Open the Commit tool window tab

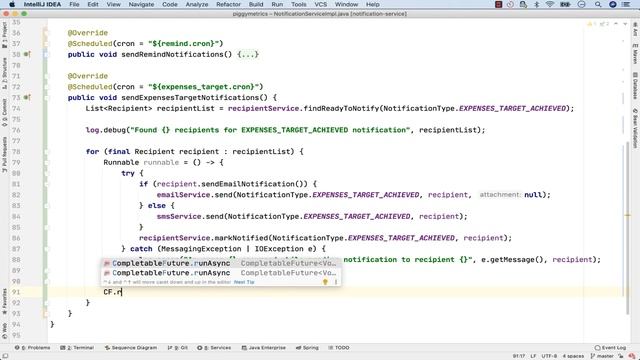(4, 112)
